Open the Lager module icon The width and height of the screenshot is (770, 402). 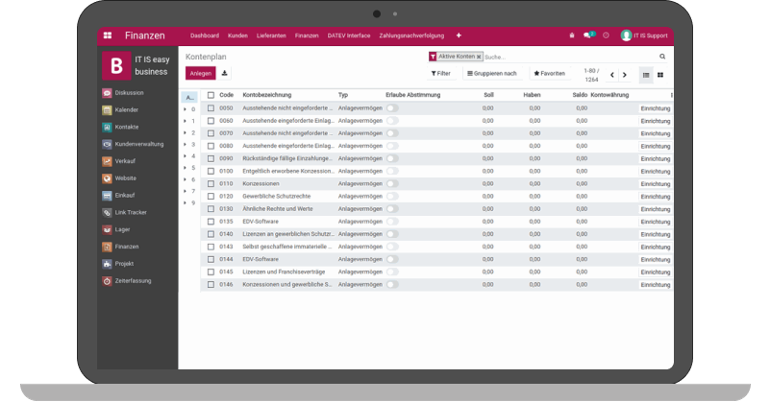(107, 229)
